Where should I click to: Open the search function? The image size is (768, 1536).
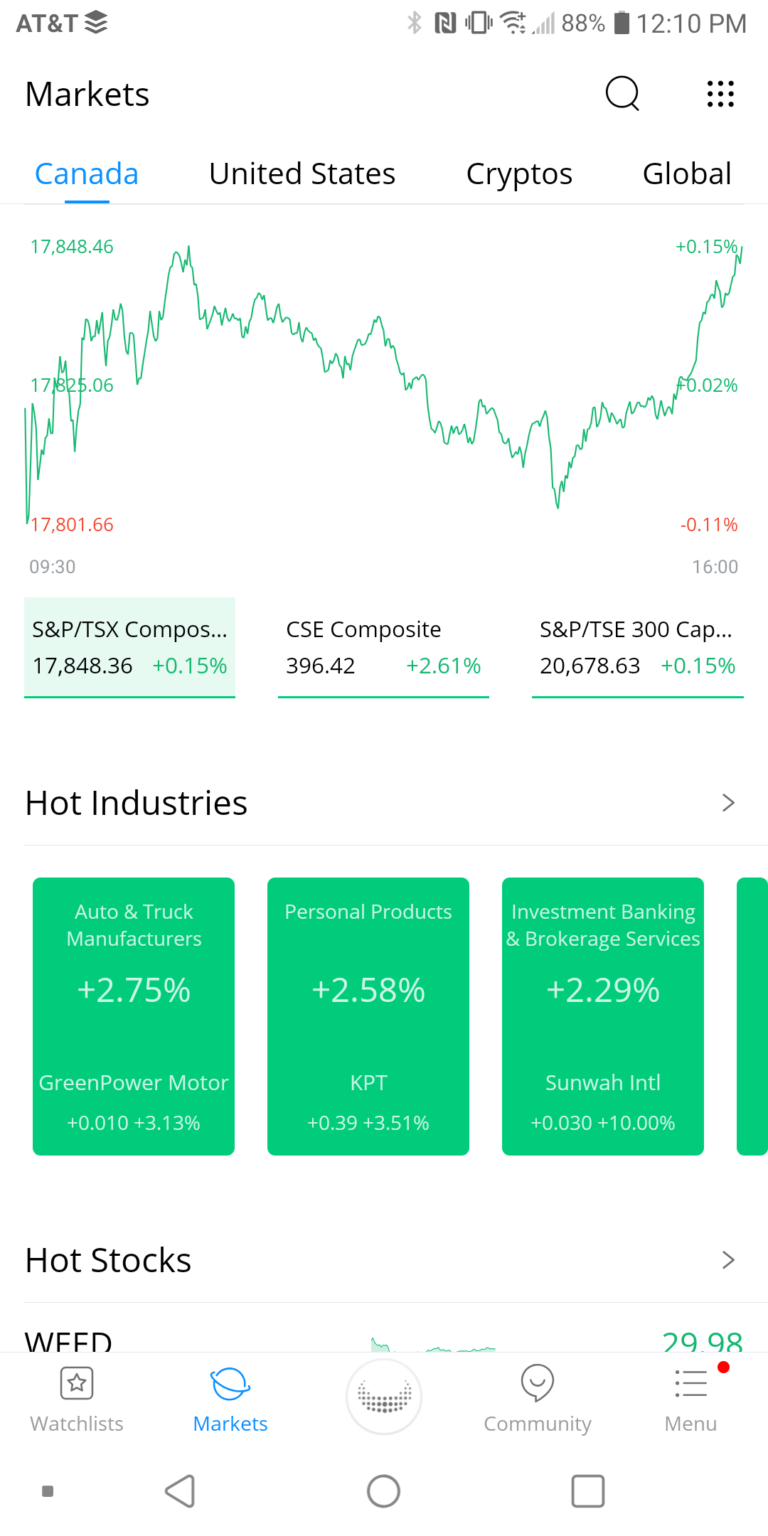pyautogui.click(x=622, y=94)
